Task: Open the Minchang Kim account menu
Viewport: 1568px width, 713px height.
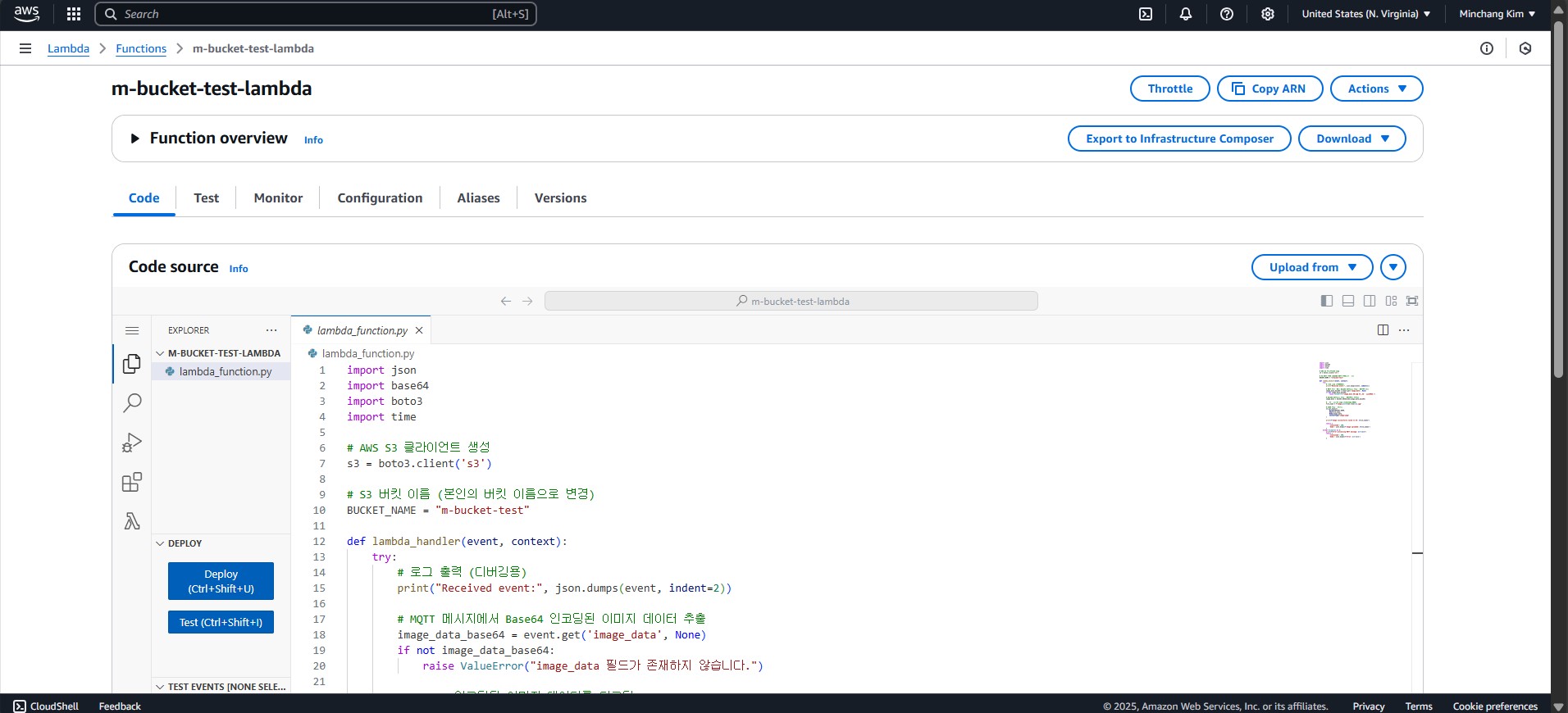Action: point(1497,14)
